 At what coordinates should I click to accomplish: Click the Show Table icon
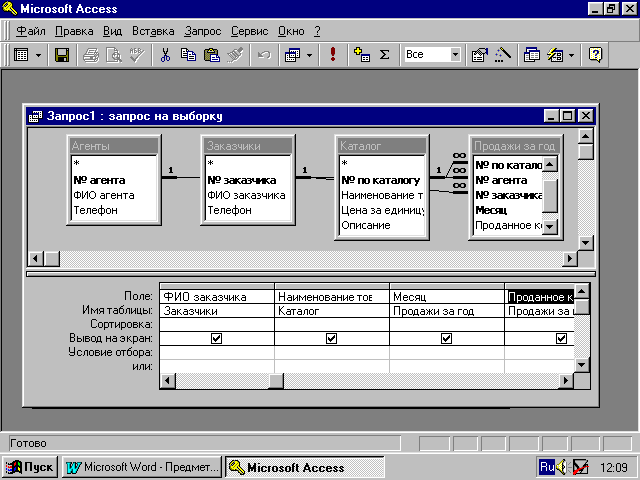tap(362, 55)
